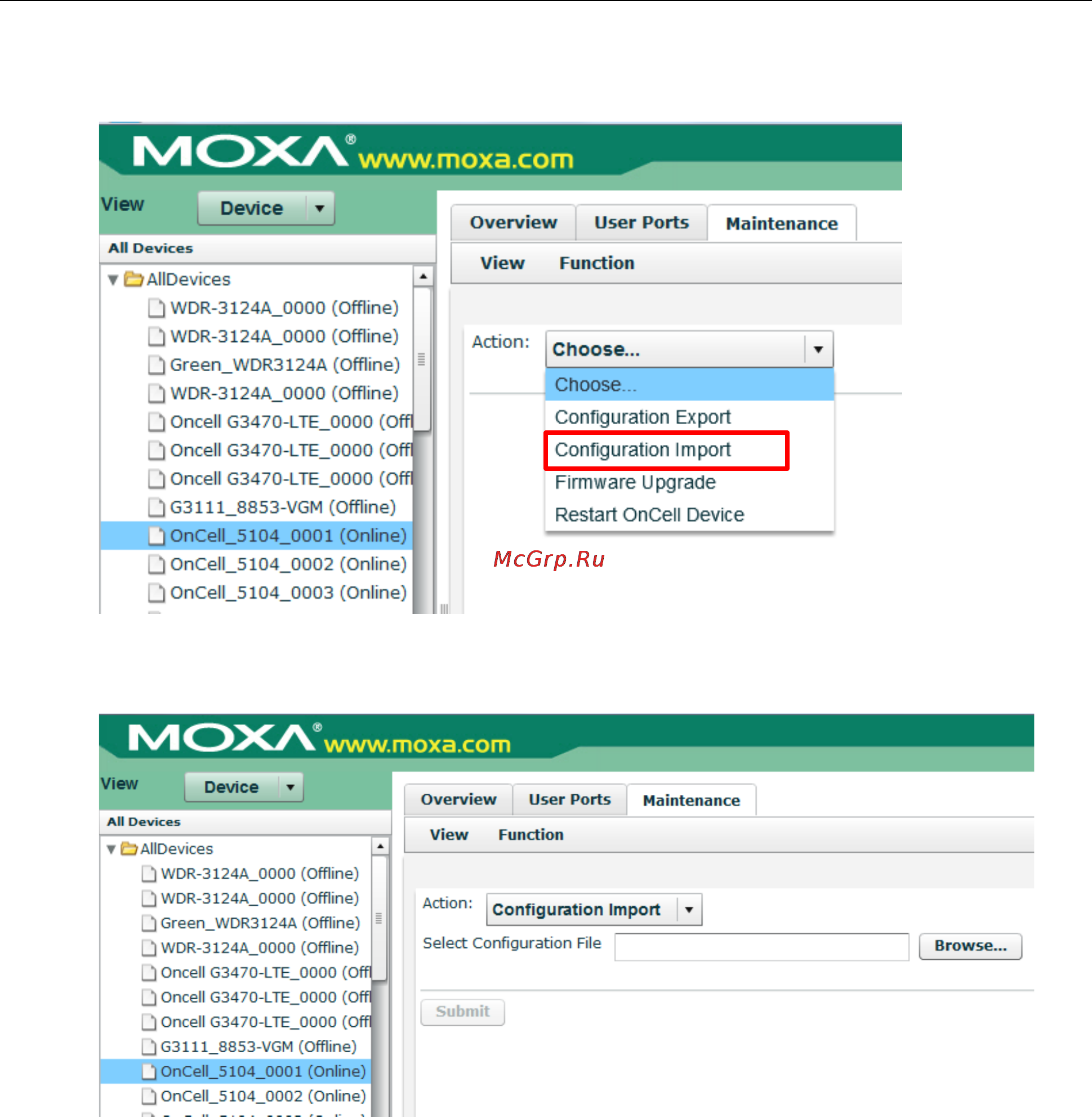
Task: Click the document icon beside bottom OnCell_5104_0001
Action: (x=149, y=1072)
